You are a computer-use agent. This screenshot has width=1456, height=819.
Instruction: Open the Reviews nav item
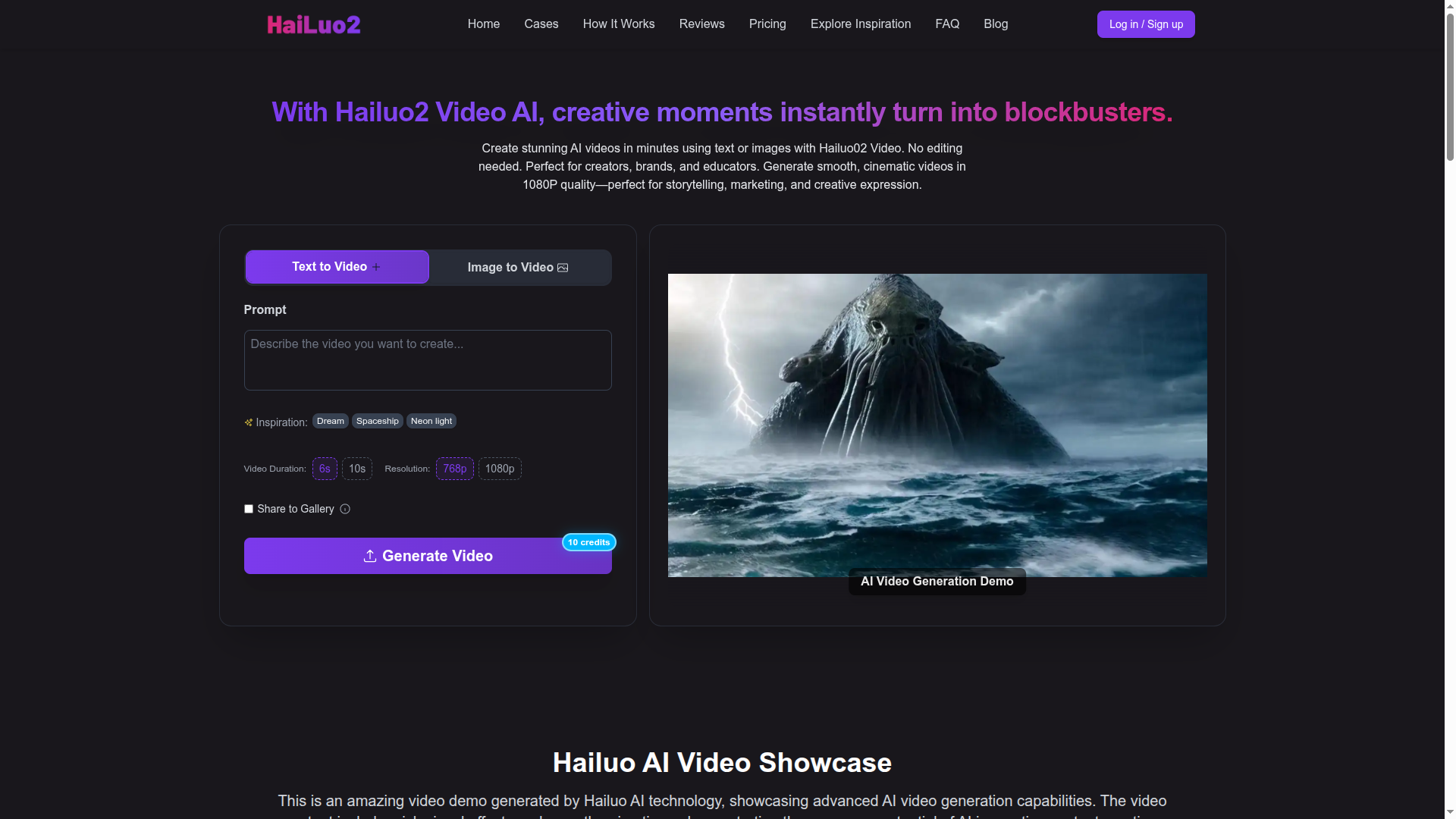pos(702,24)
